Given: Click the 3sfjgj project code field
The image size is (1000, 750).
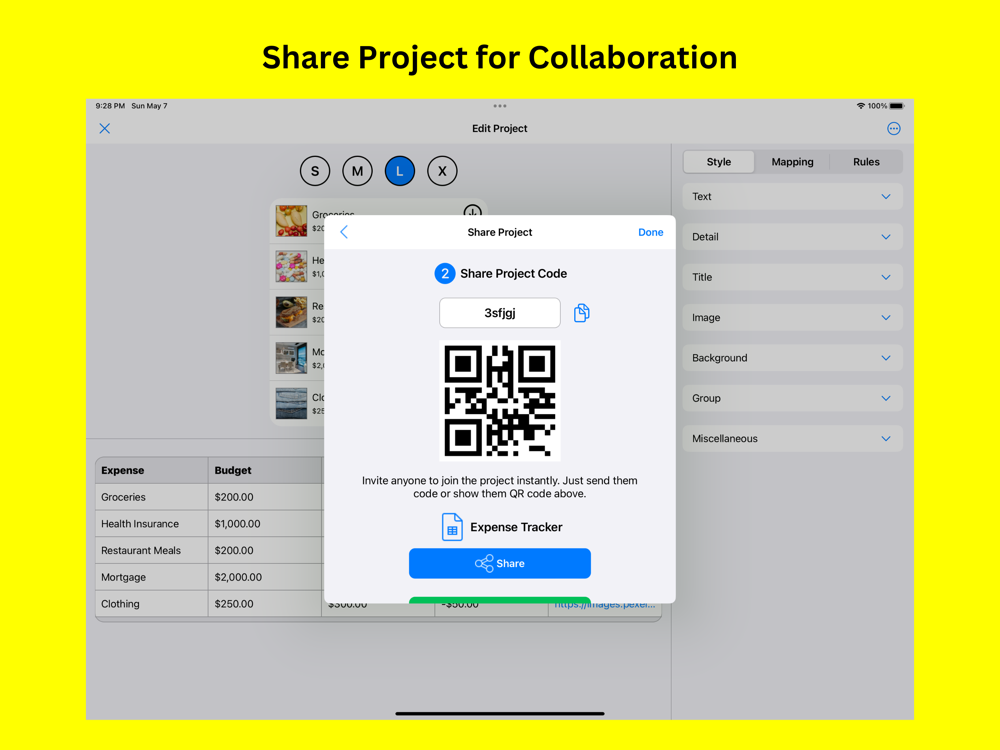Looking at the screenshot, I should coord(499,312).
